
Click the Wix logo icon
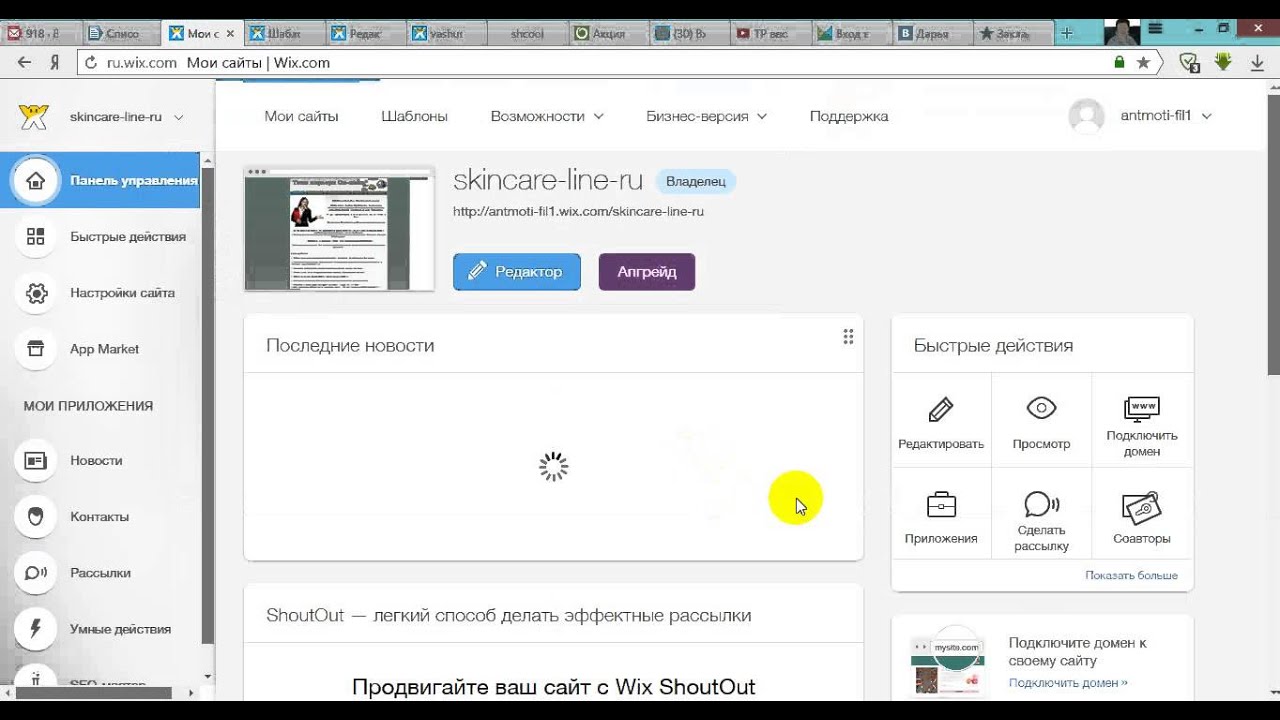[34, 117]
